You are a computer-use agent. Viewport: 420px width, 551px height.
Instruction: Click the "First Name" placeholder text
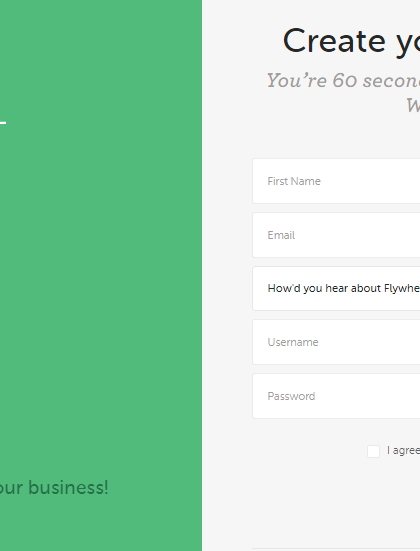click(x=294, y=181)
